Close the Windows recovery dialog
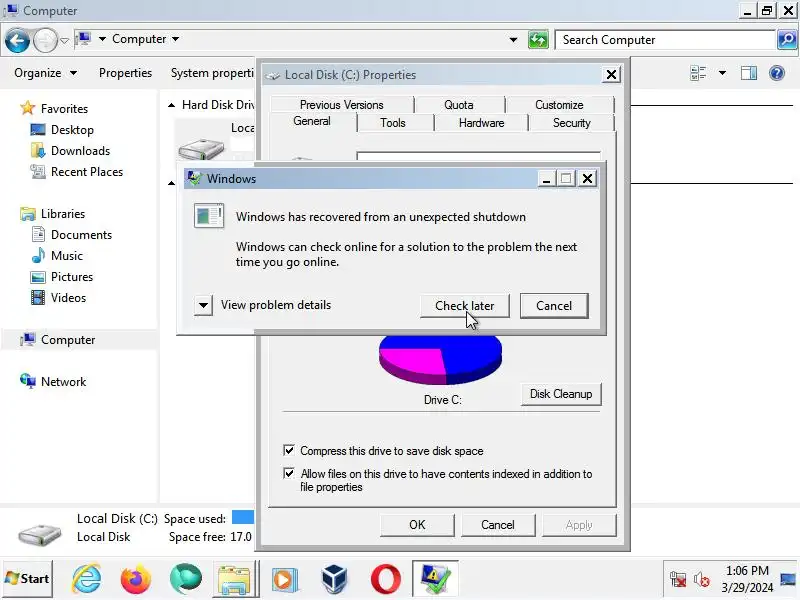This screenshot has width=800, height=600. 587,179
